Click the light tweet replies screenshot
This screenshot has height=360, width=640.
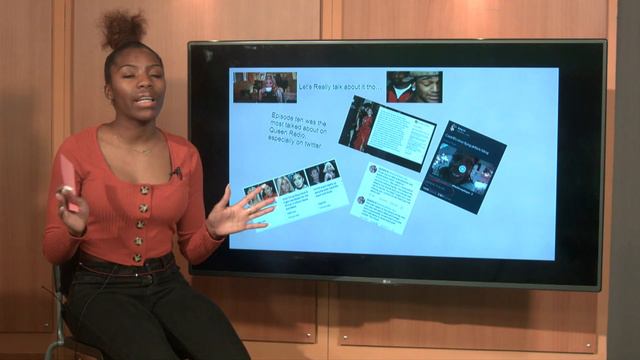point(384,198)
